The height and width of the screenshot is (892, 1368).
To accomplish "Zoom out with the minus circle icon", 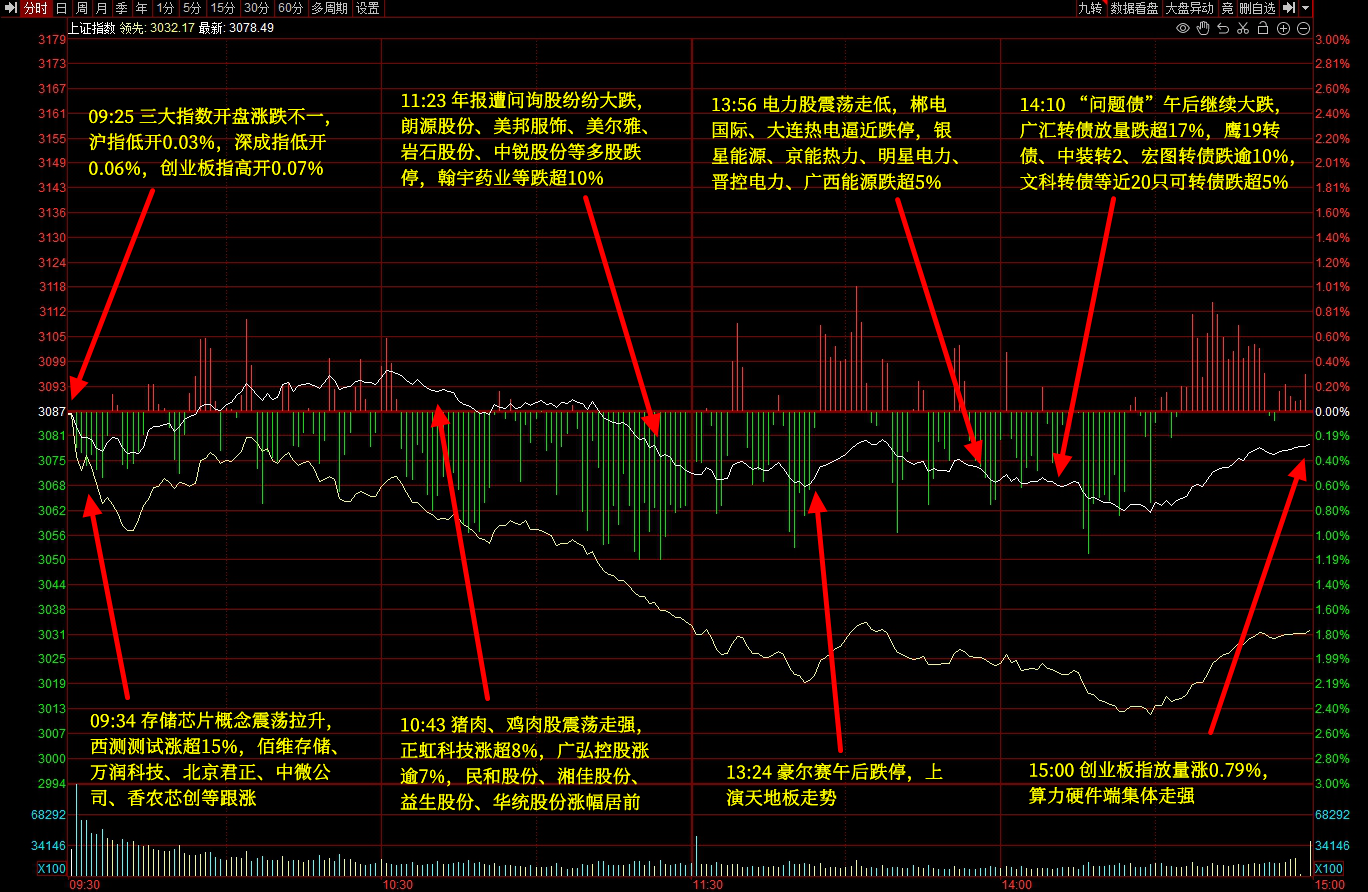I will pyautogui.click(x=1303, y=28).
